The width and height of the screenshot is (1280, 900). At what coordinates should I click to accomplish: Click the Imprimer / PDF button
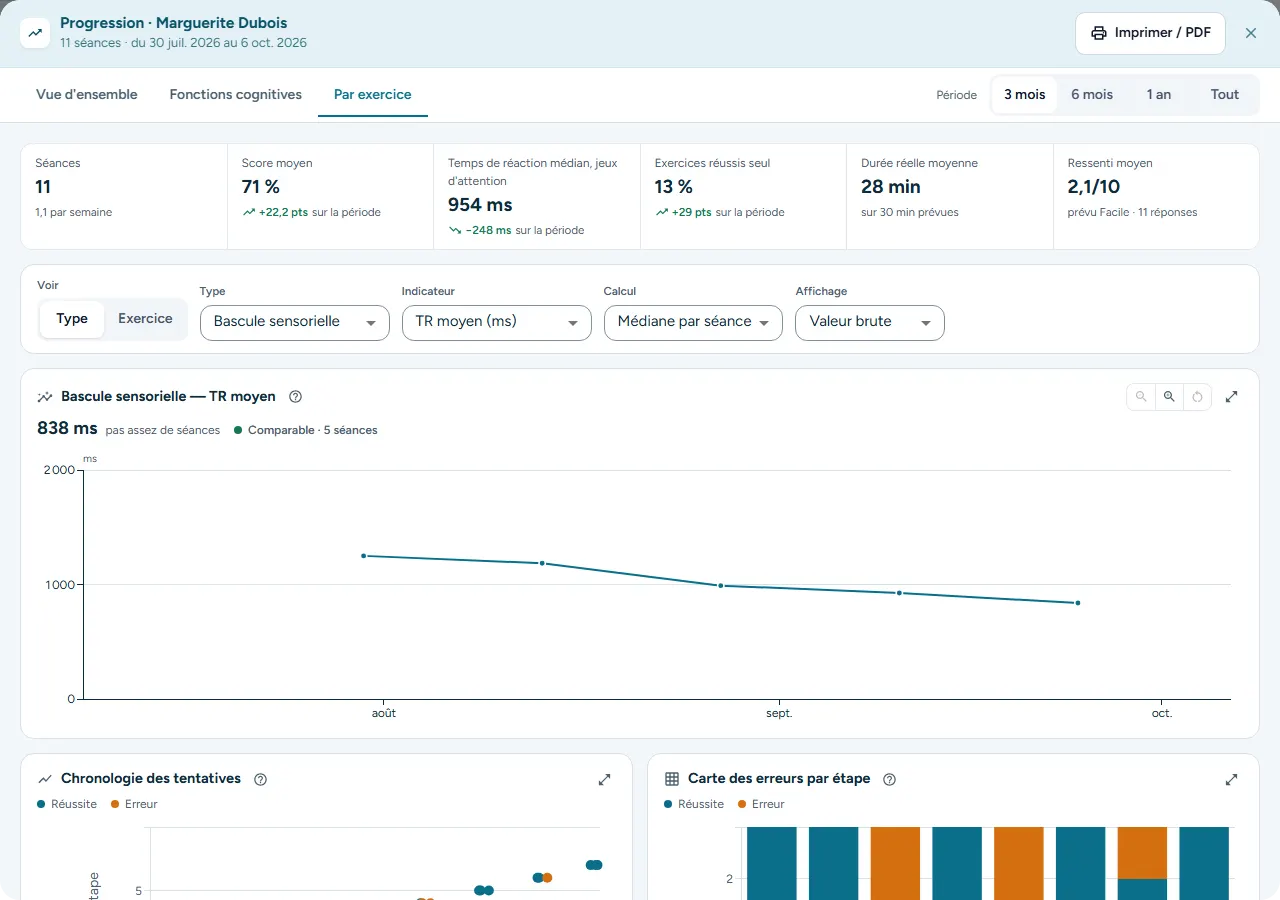click(1150, 33)
